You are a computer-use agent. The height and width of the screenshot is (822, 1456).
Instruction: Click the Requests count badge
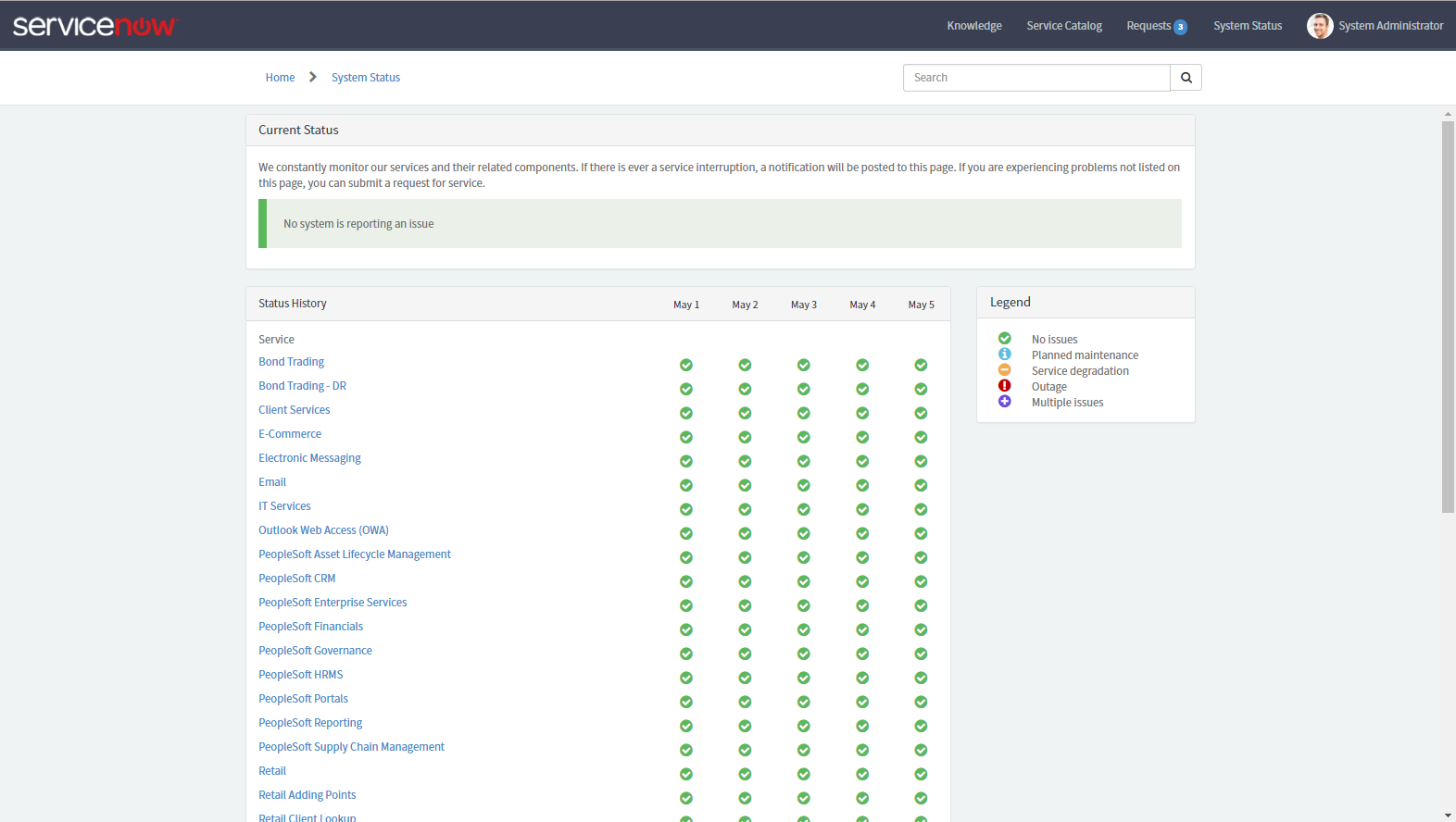[1180, 27]
